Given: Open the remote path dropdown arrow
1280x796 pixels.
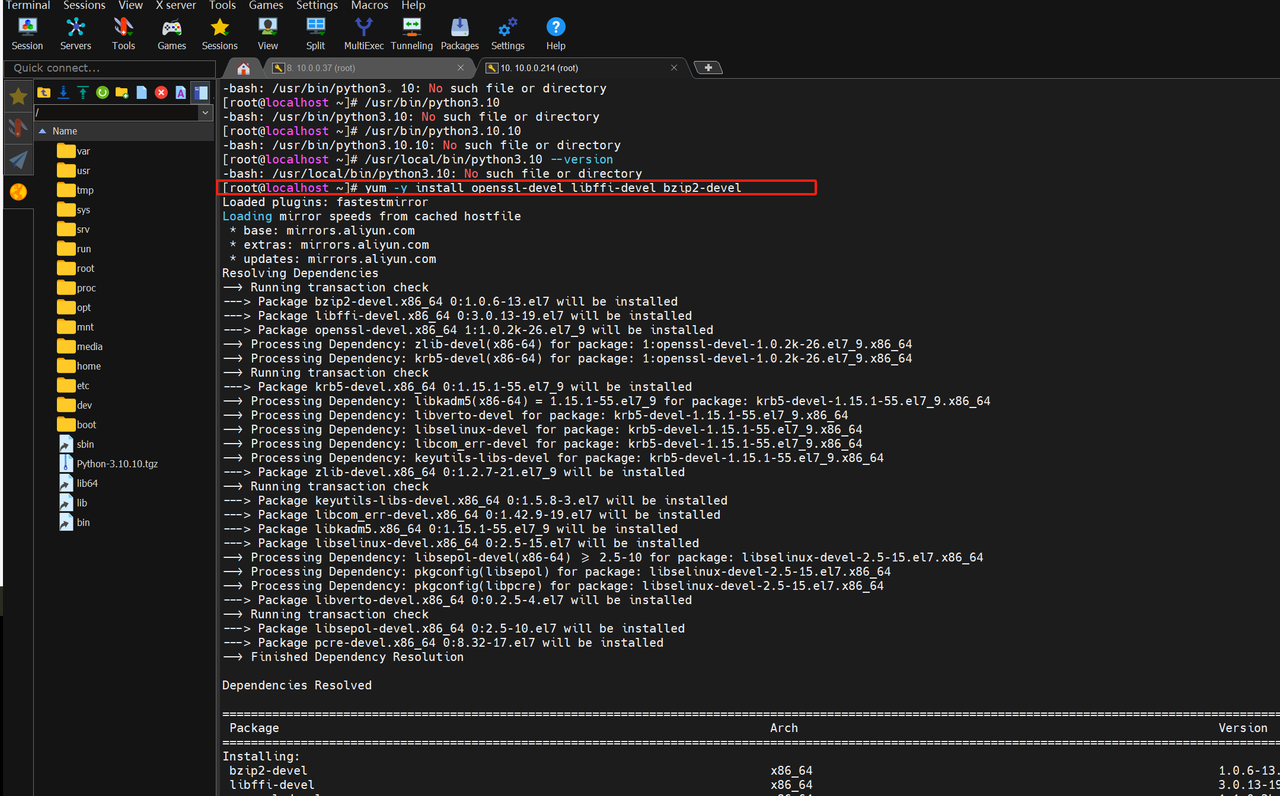Looking at the screenshot, I should [206, 113].
